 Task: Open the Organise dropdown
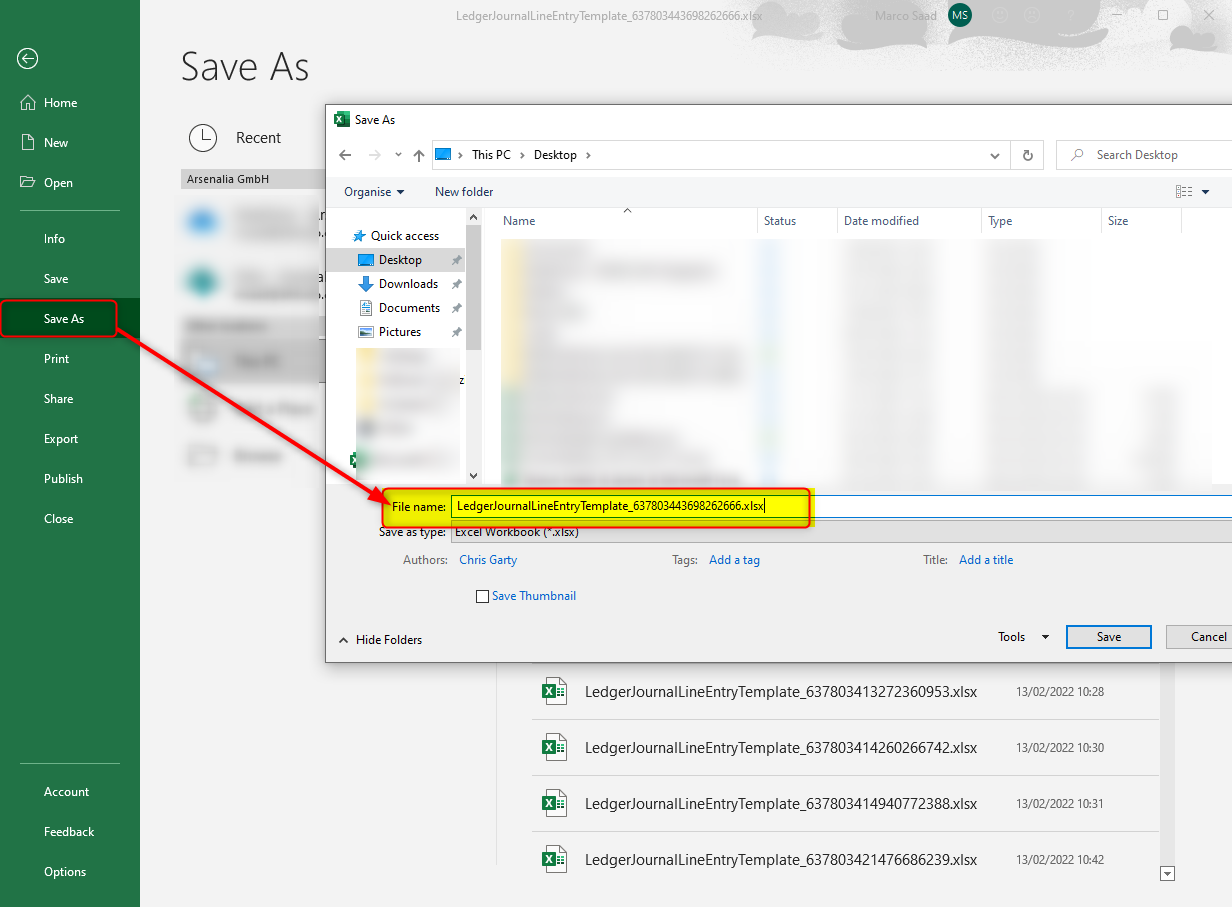click(x=373, y=191)
